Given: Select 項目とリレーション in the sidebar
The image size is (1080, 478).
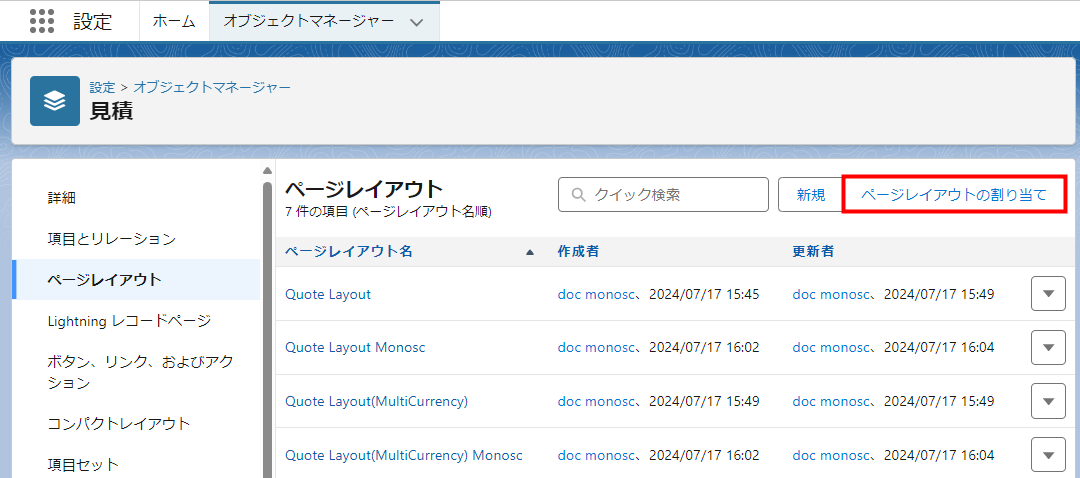Looking at the screenshot, I should coord(111,239).
